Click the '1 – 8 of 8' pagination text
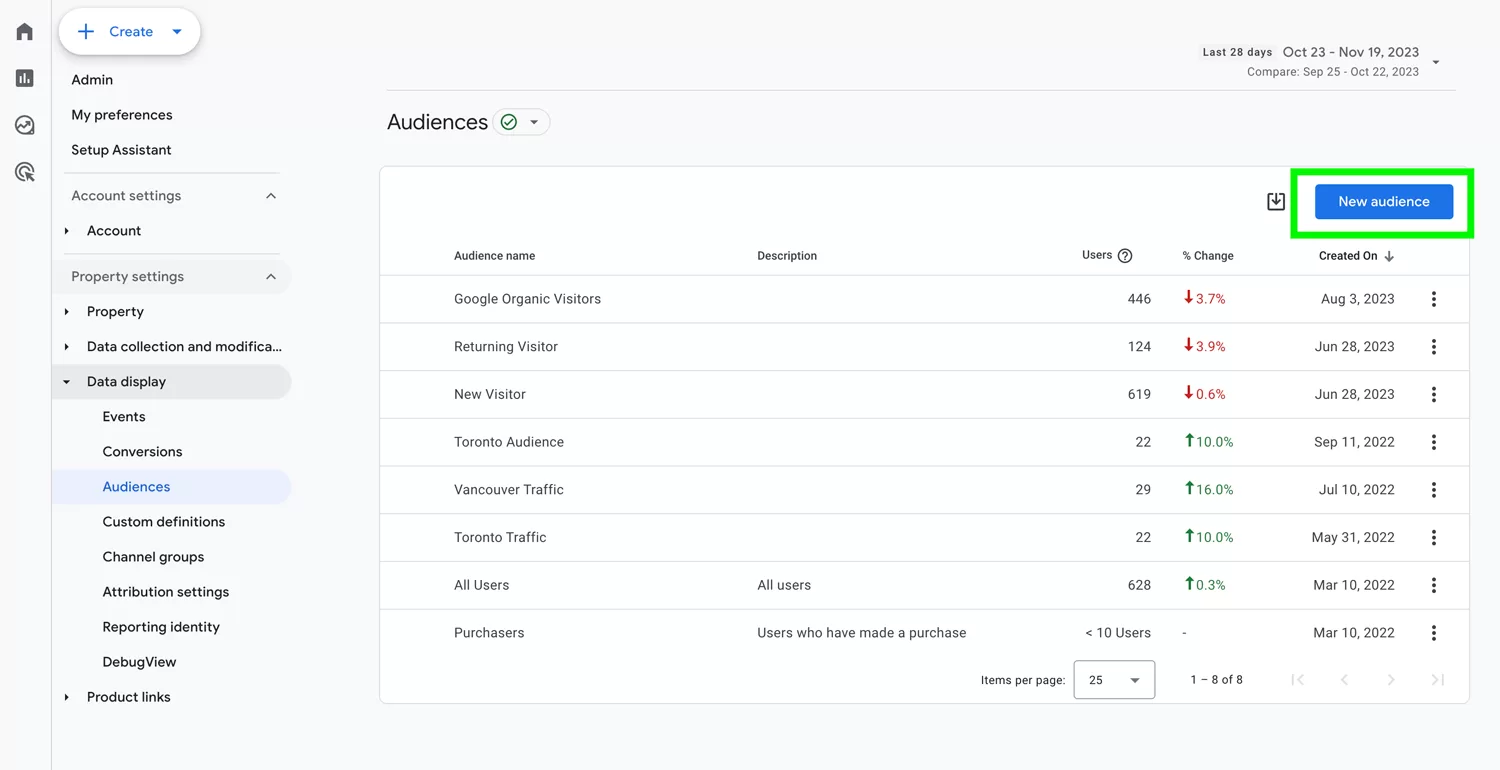This screenshot has width=1500, height=770. pyautogui.click(x=1216, y=680)
